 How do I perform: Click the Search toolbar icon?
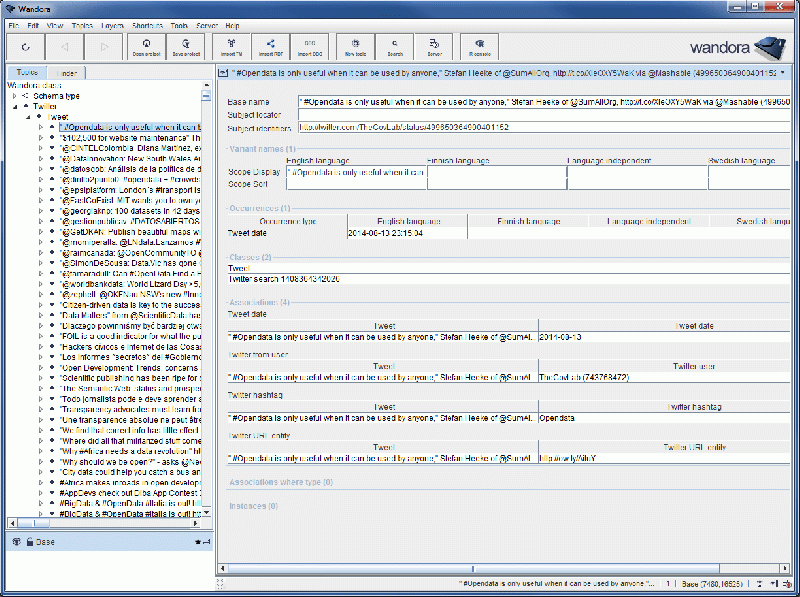coord(396,47)
